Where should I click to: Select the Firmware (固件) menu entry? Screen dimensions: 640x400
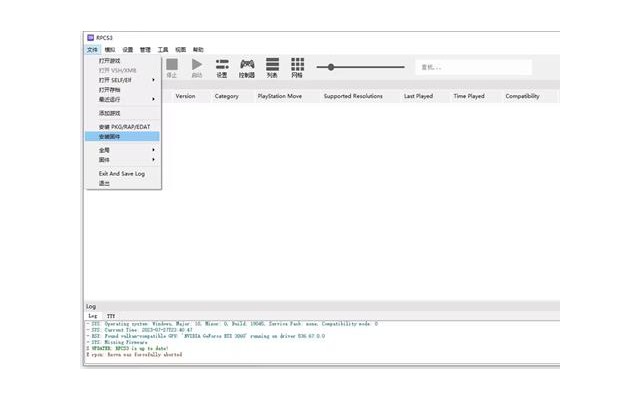(x=122, y=160)
